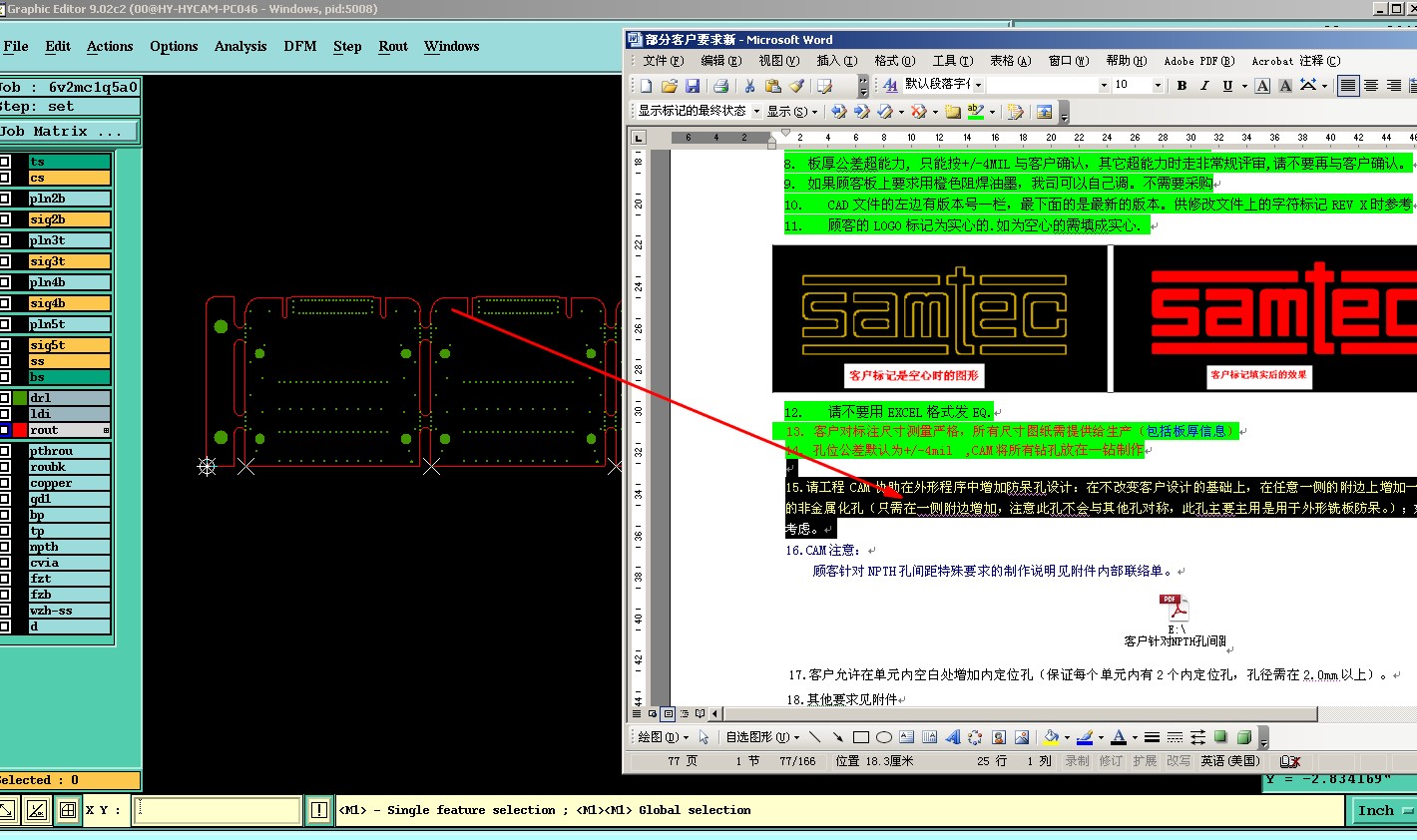Click the Select Objects pointer icon
Screen dimensions: 1417x840
click(x=705, y=737)
